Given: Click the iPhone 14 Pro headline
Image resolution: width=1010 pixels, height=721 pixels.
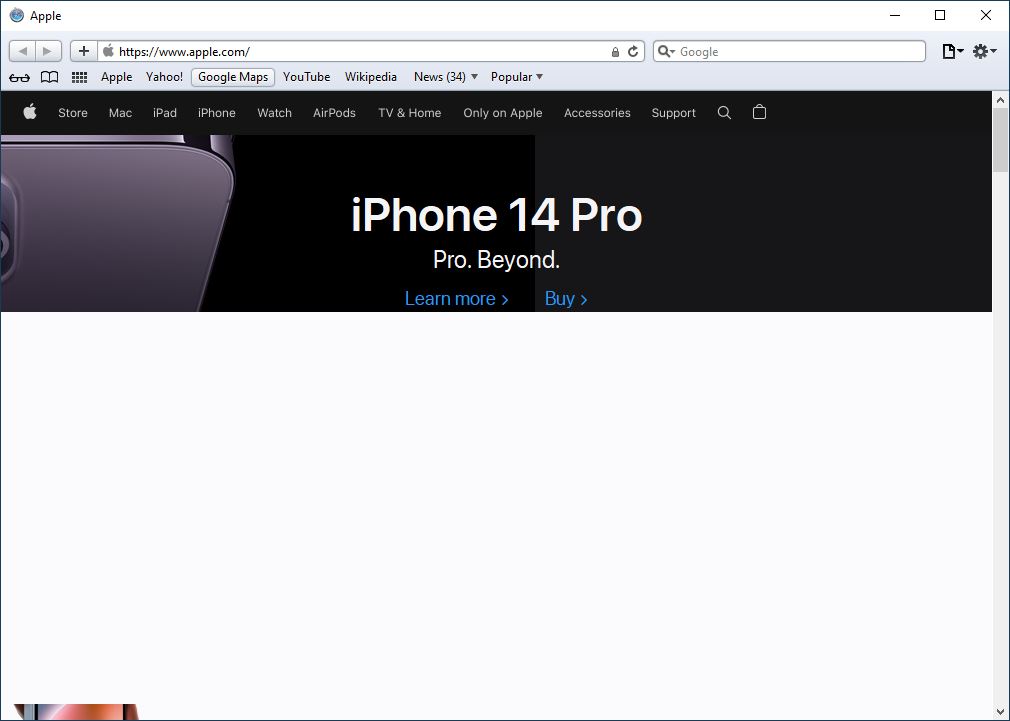Looking at the screenshot, I should (497, 215).
